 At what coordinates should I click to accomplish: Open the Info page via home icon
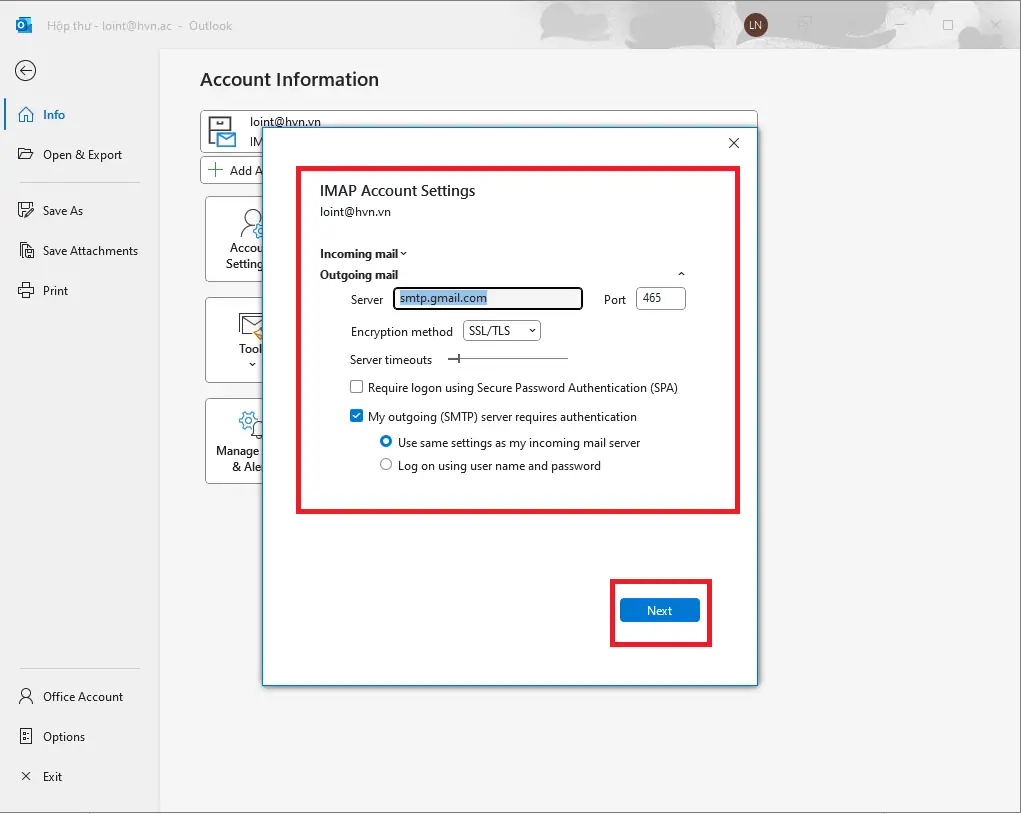pyautogui.click(x=25, y=115)
